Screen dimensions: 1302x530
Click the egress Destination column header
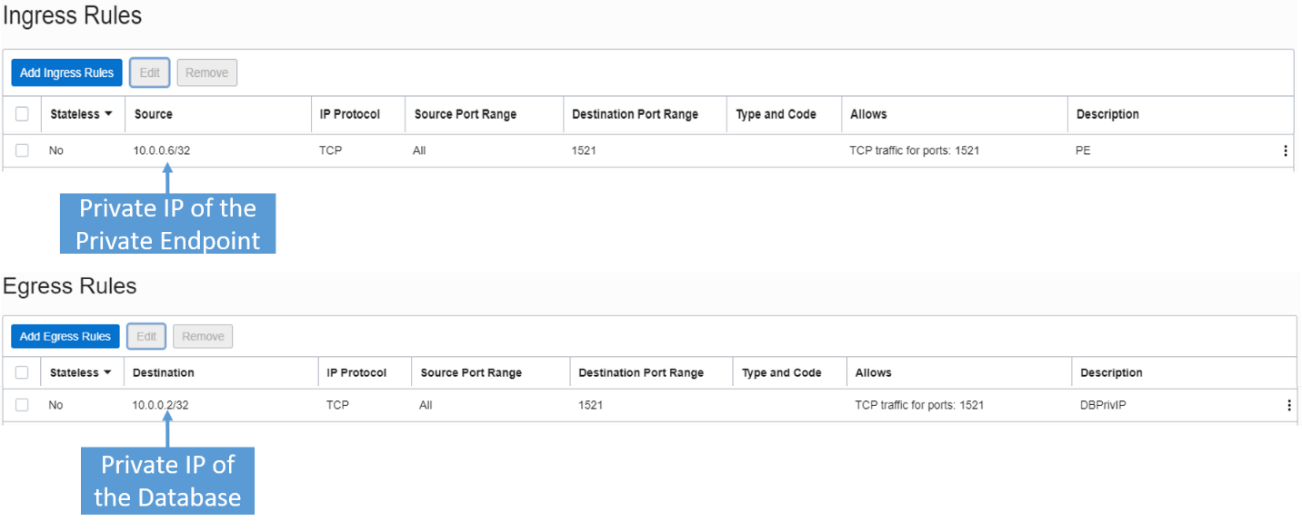[163, 373]
